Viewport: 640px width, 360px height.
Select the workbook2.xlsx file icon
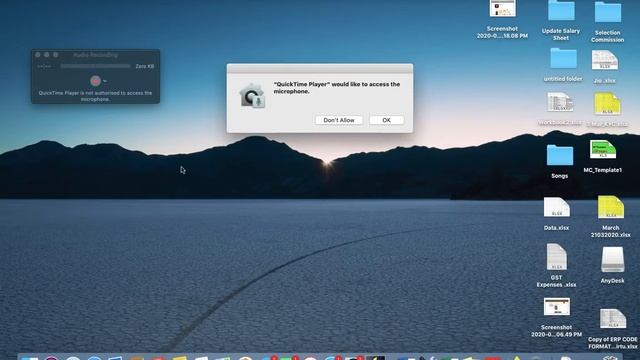pos(560,102)
